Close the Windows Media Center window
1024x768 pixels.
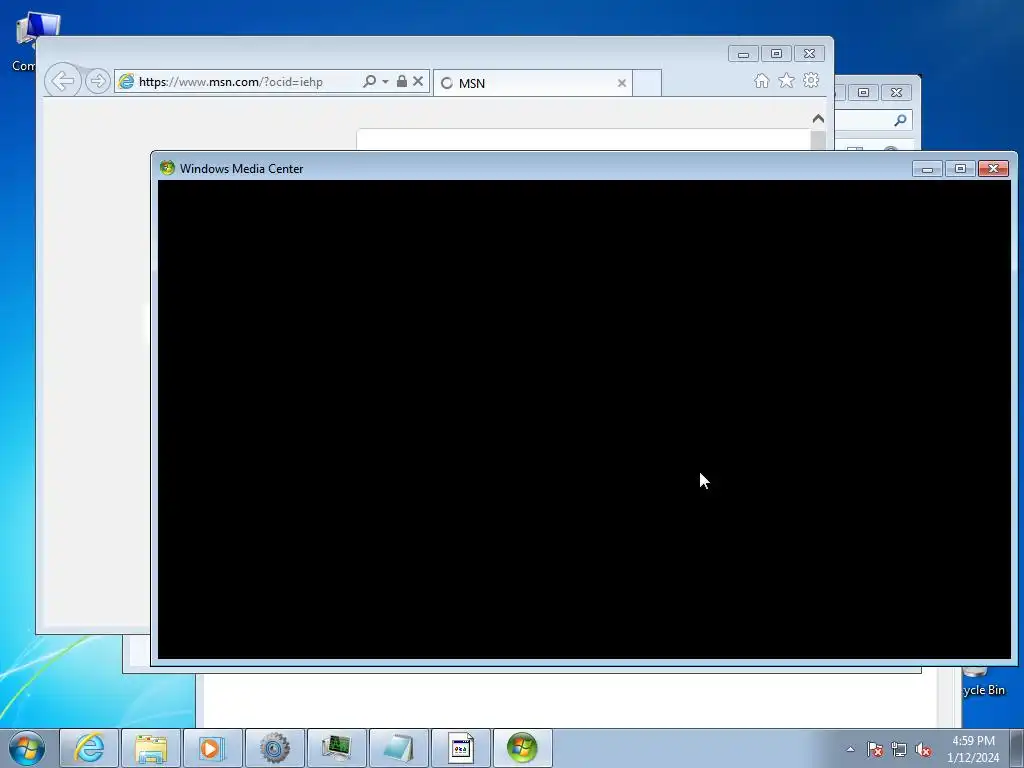tap(993, 168)
